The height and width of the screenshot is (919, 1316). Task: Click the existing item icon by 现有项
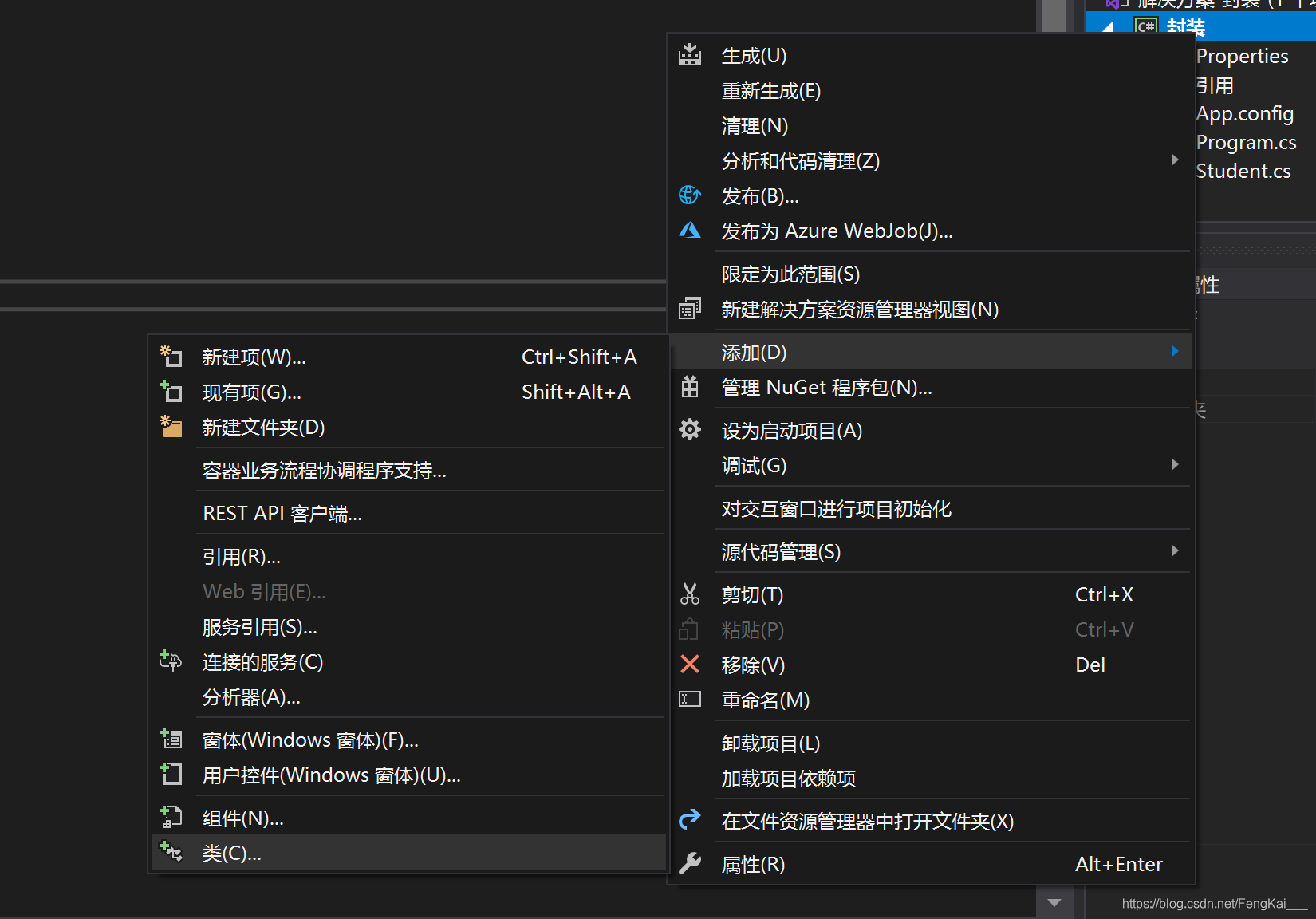coord(171,391)
